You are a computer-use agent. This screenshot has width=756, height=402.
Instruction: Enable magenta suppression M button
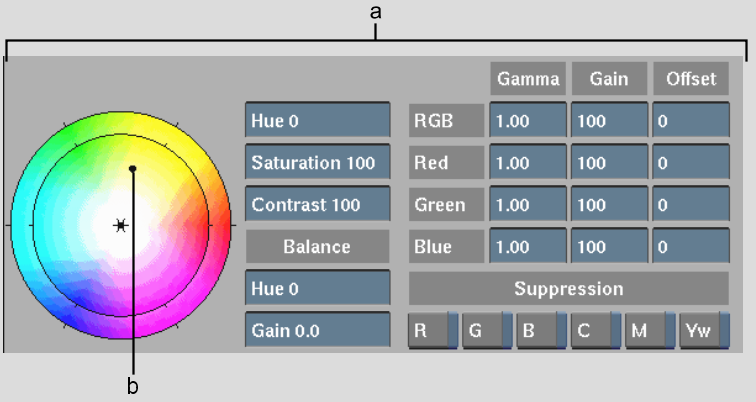click(648, 330)
